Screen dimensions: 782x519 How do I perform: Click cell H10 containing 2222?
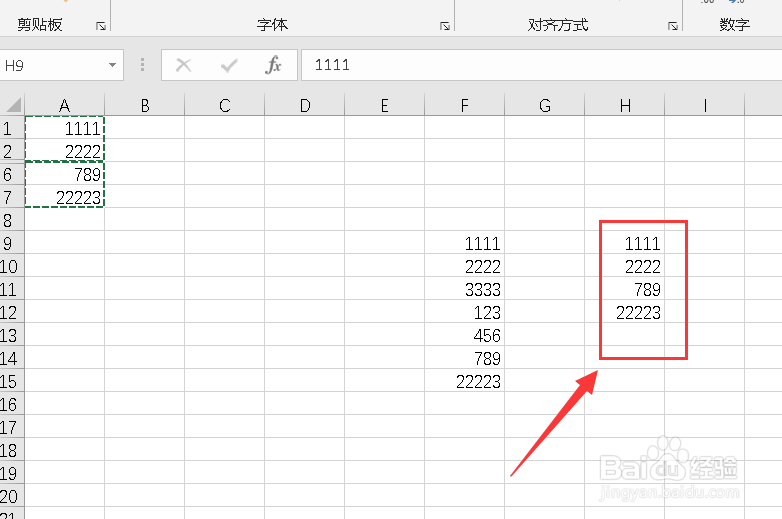625,266
